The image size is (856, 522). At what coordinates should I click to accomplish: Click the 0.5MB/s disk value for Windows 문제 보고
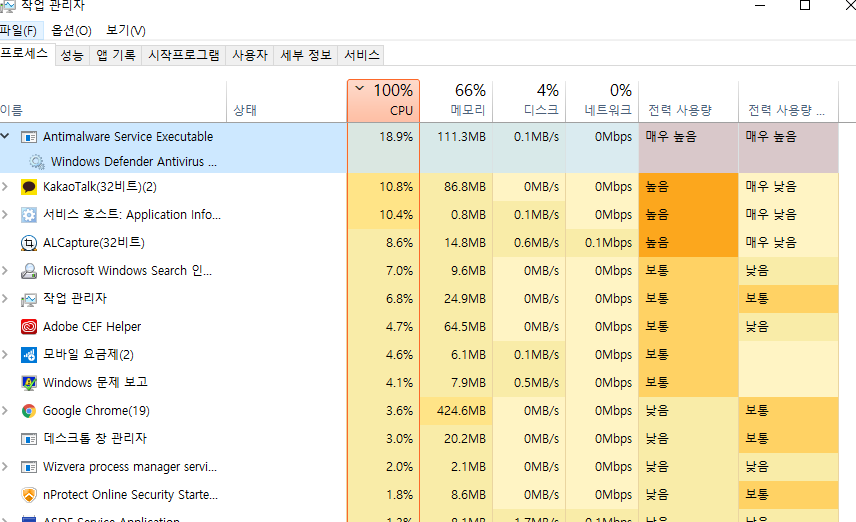click(536, 382)
